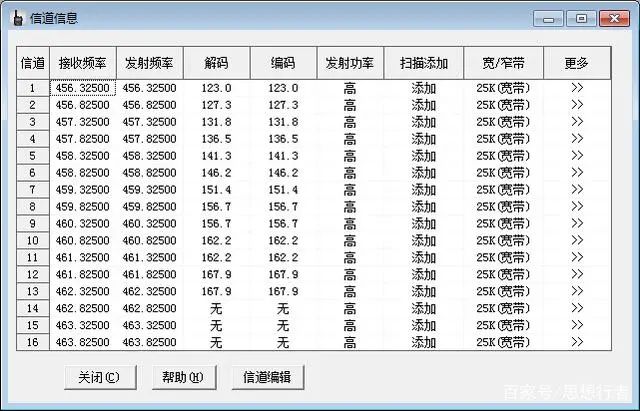Select channel 12 decode value 167.9
Screen dimensions: 640x411
tap(217, 274)
